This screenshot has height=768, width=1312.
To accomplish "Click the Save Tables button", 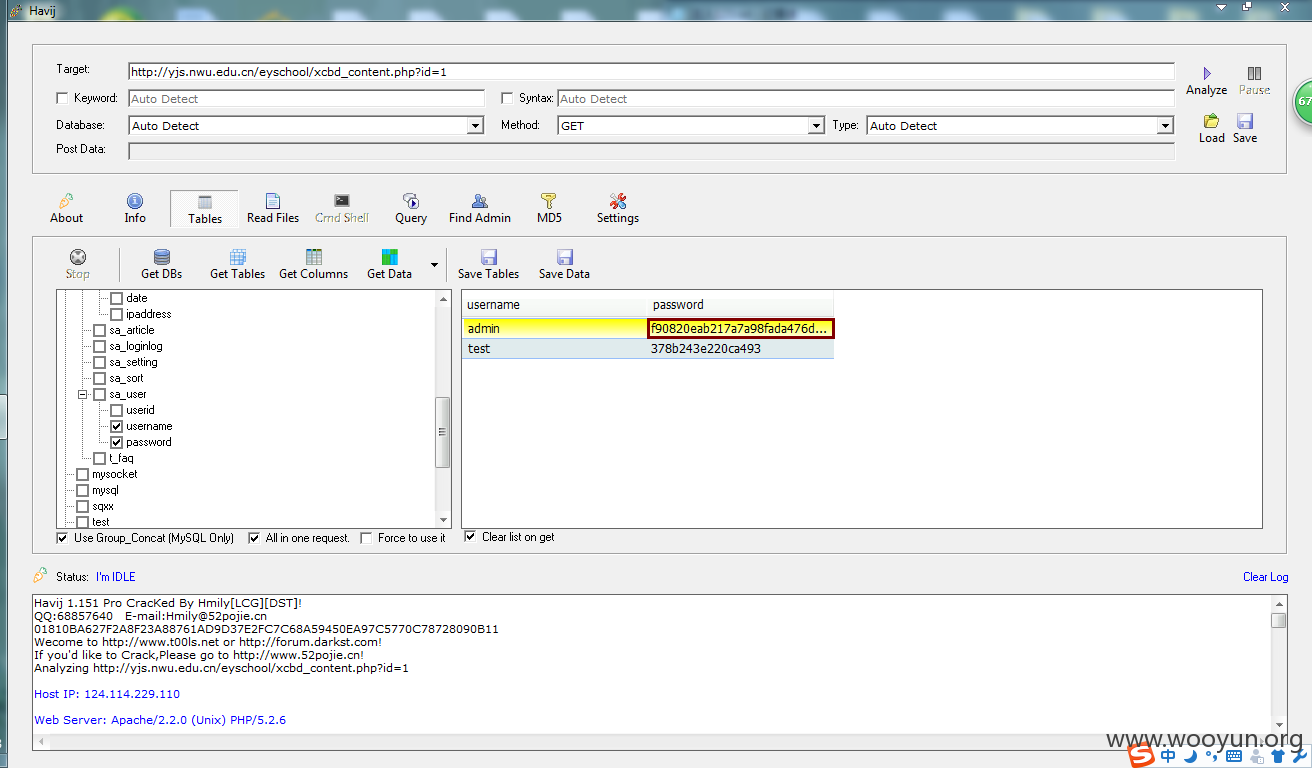I will click(489, 264).
